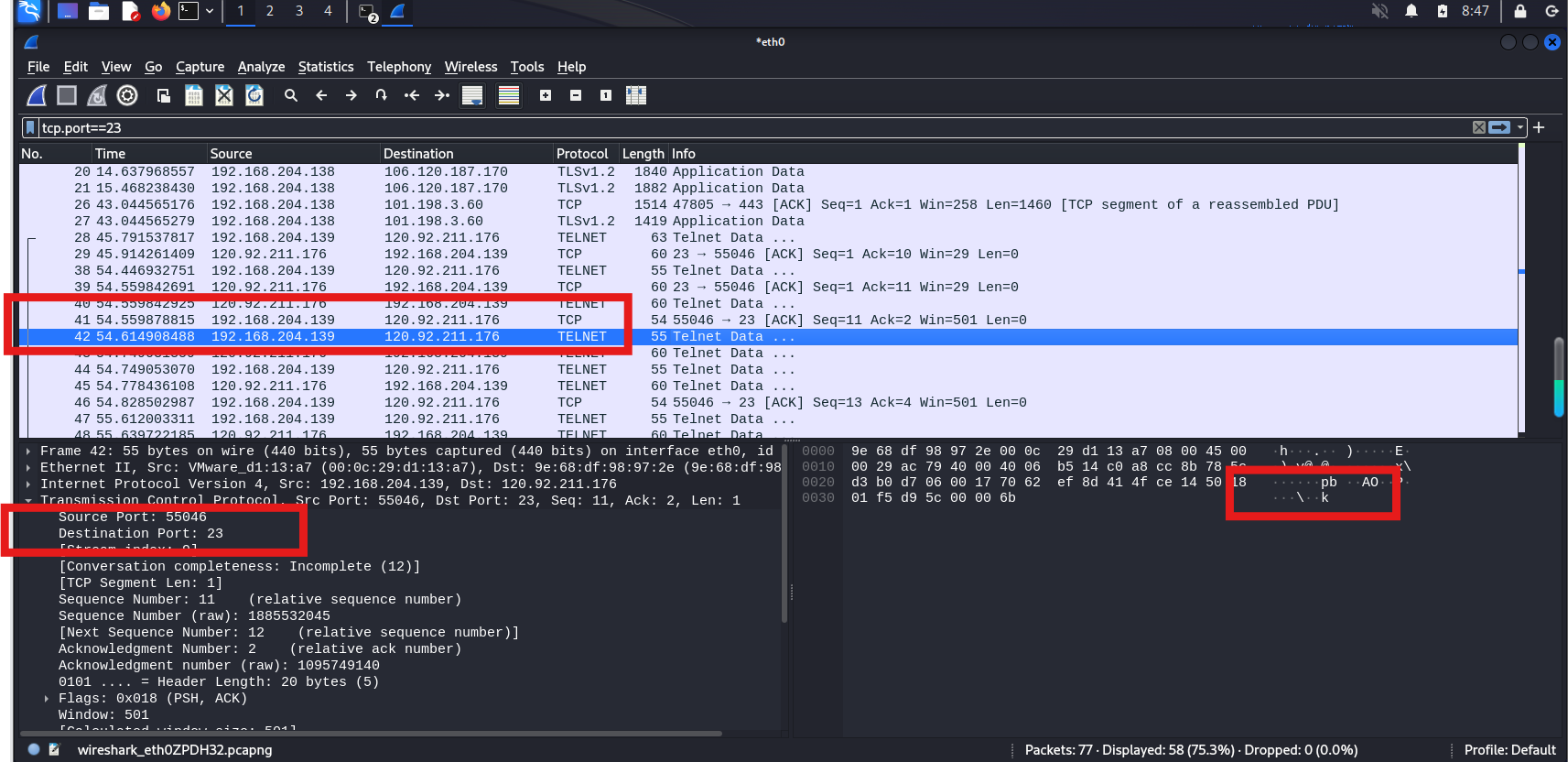
Task: Clear the display filter text
Action: tap(1478, 127)
